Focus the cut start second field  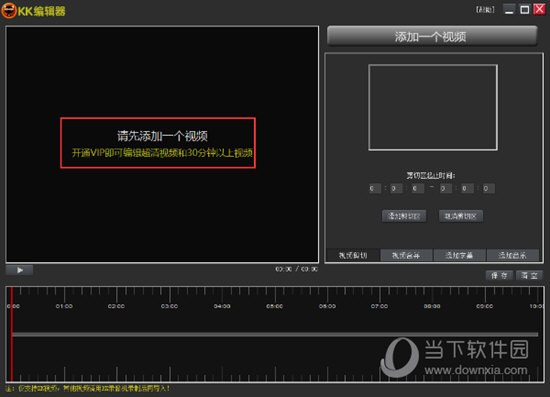click(x=417, y=189)
